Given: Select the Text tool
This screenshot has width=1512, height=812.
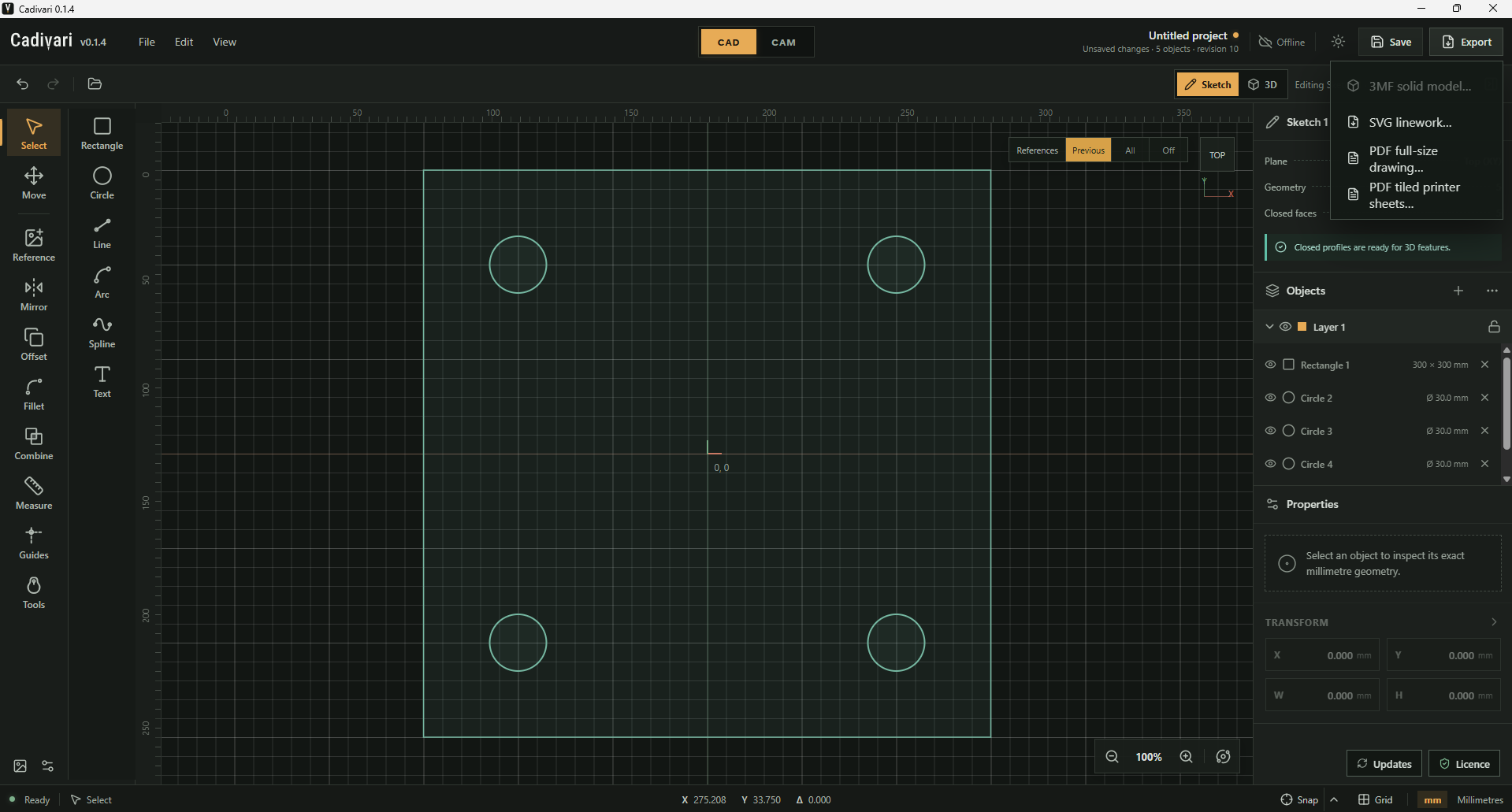Looking at the screenshot, I should coord(102,381).
